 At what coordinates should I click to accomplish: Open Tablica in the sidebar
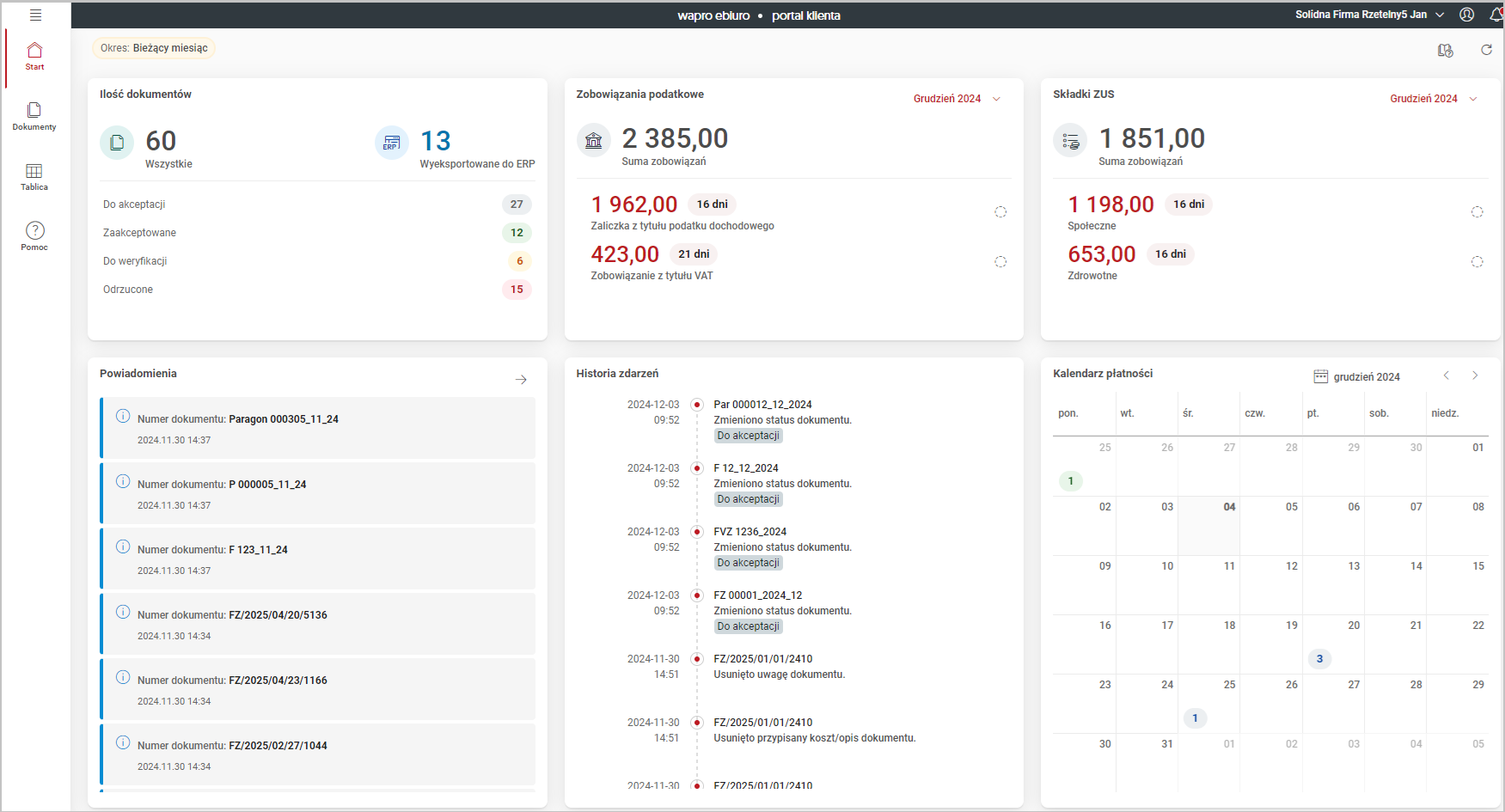34,177
